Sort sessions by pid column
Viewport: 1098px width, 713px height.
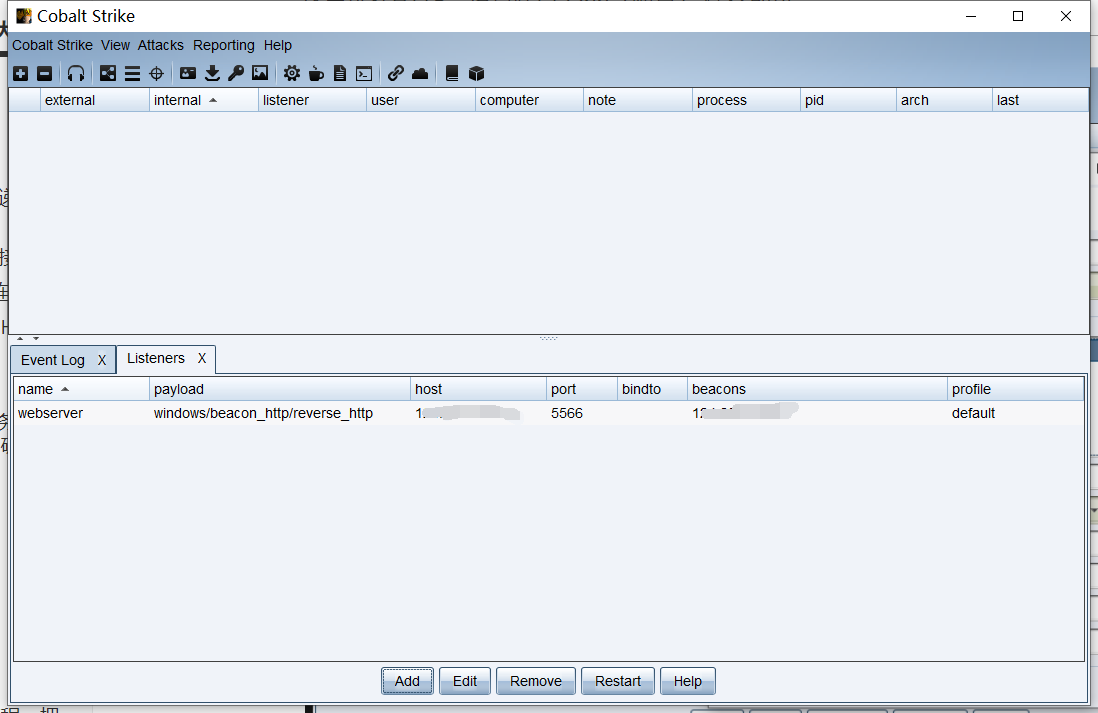click(848, 100)
